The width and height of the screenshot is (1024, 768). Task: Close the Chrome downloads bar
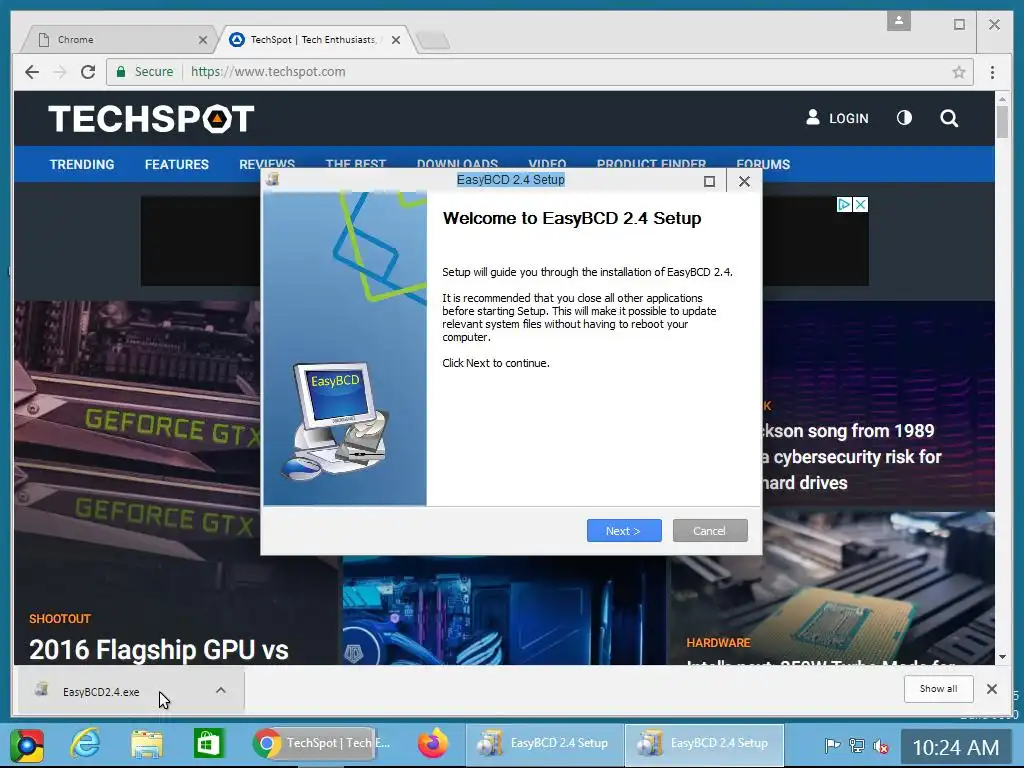point(991,689)
